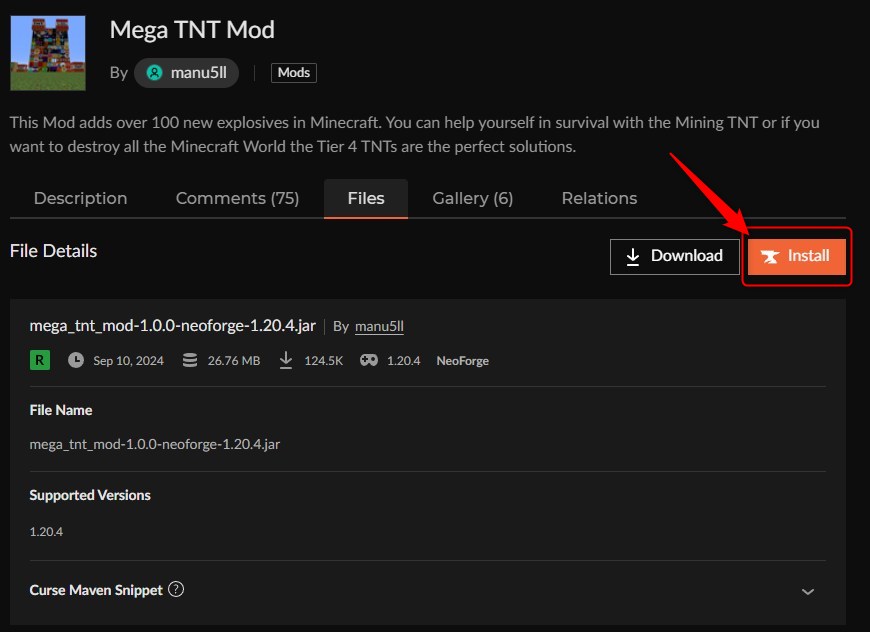Expand the Curse Maven Snippet section
This screenshot has height=632, width=870.
click(808, 591)
